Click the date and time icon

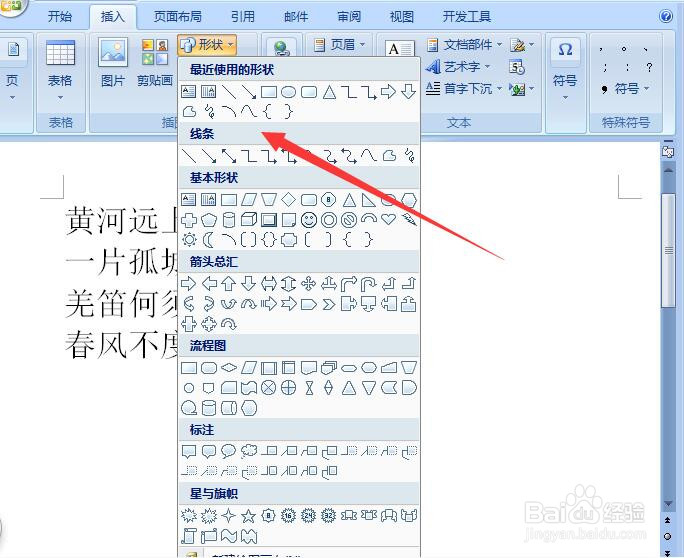[517, 67]
